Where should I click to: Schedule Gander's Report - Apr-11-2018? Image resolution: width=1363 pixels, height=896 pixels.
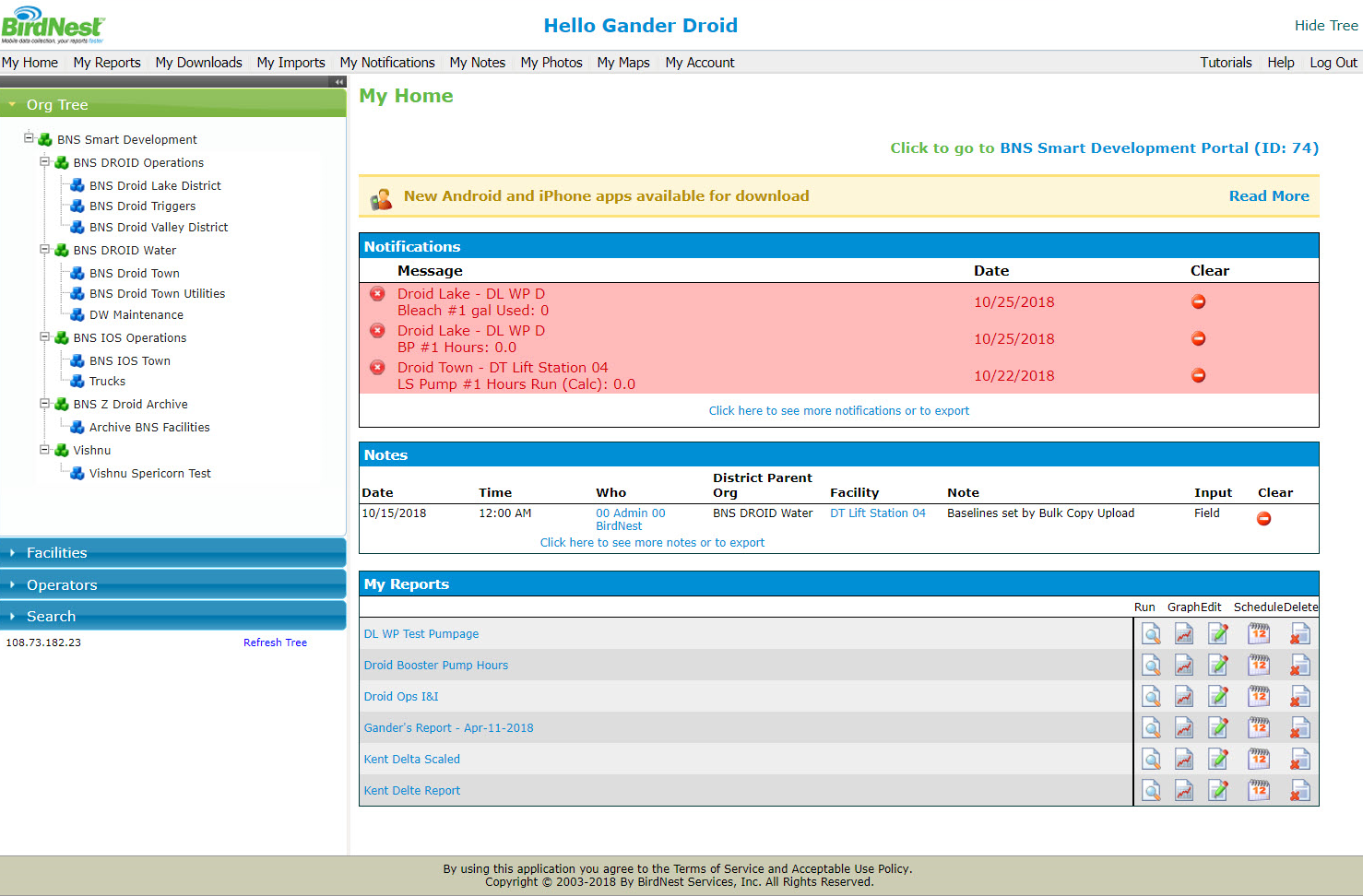click(1258, 728)
